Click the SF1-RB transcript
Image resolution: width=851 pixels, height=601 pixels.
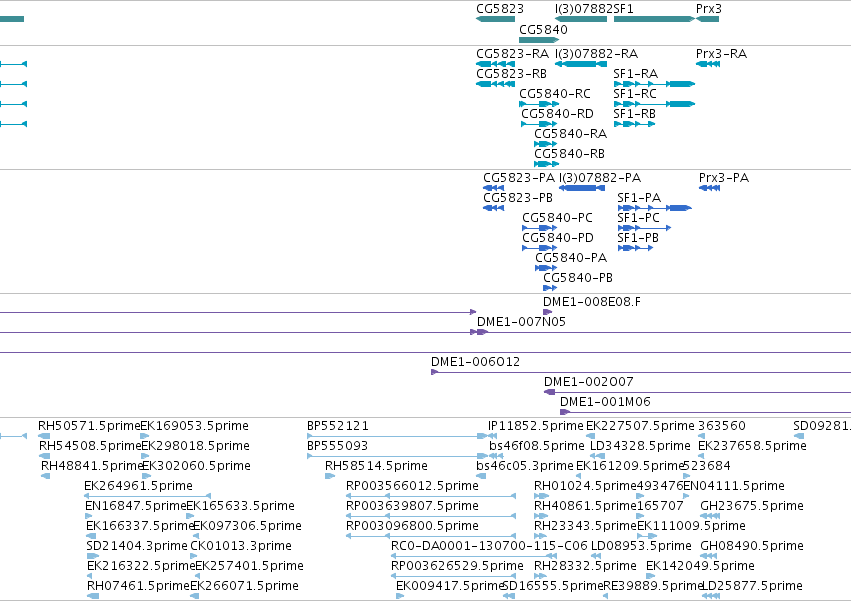pyautogui.click(x=634, y=124)
